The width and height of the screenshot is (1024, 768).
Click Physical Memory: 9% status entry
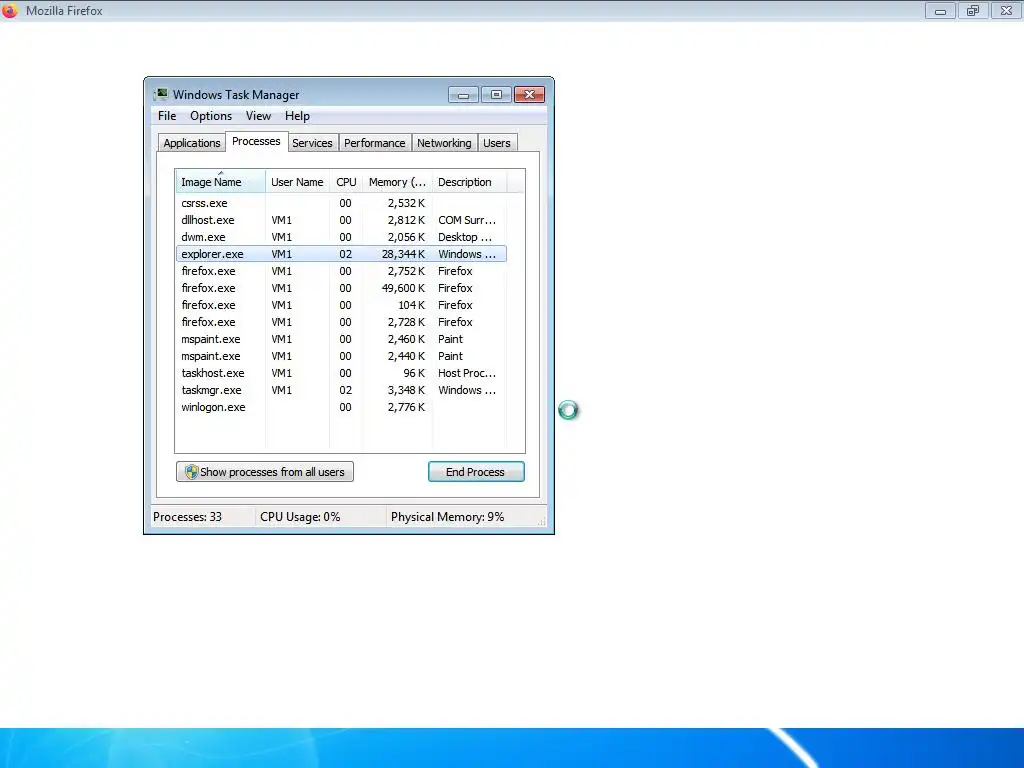pyautogui.click(x=447, y=517)
